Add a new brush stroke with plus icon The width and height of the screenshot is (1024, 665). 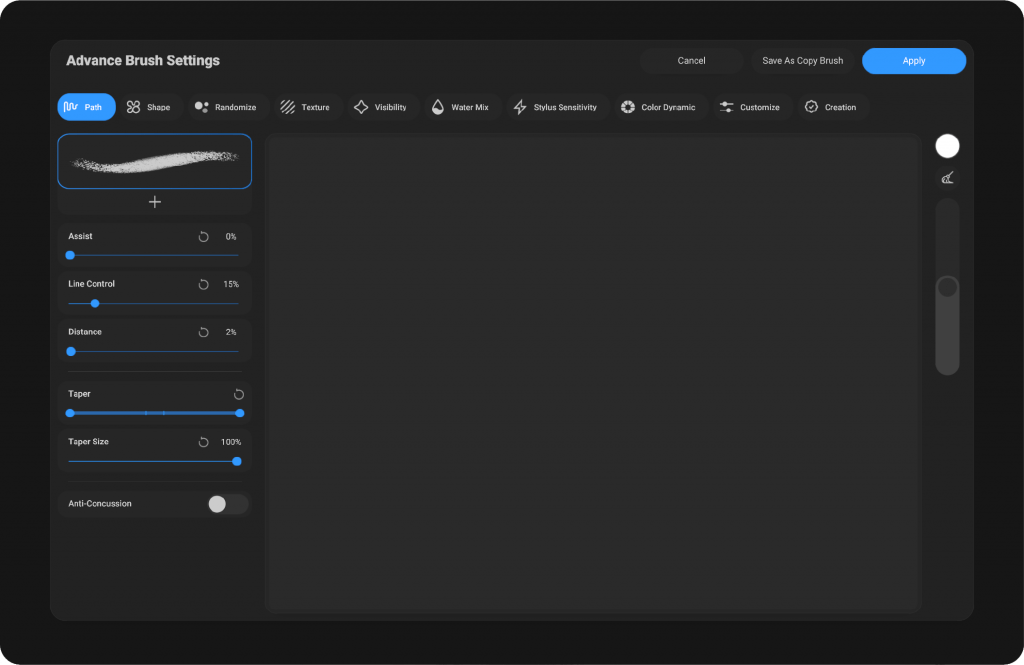(x=155, y=202)
